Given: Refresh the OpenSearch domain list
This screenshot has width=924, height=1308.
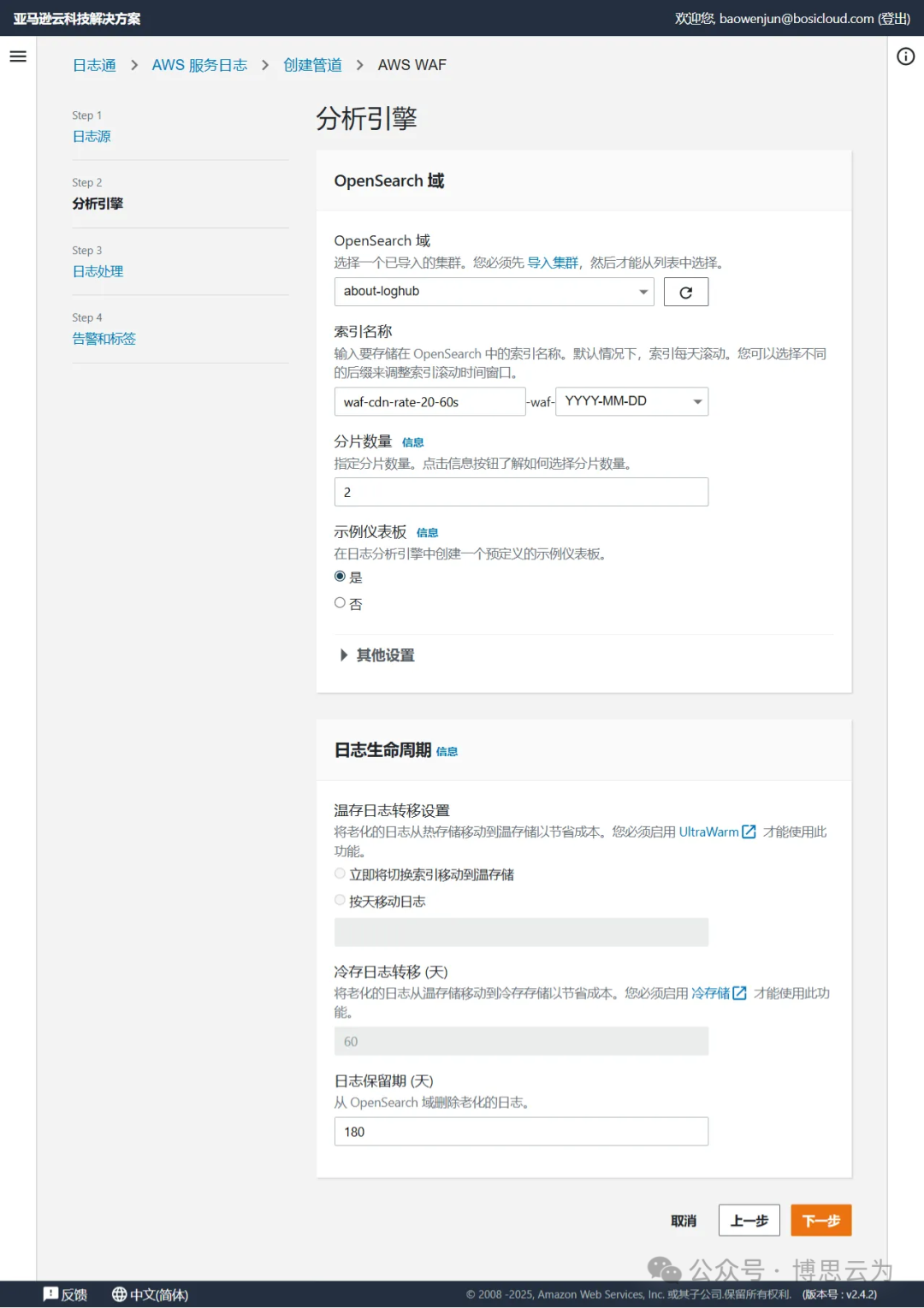Looking at the screenshot, I should pos(686,292).
